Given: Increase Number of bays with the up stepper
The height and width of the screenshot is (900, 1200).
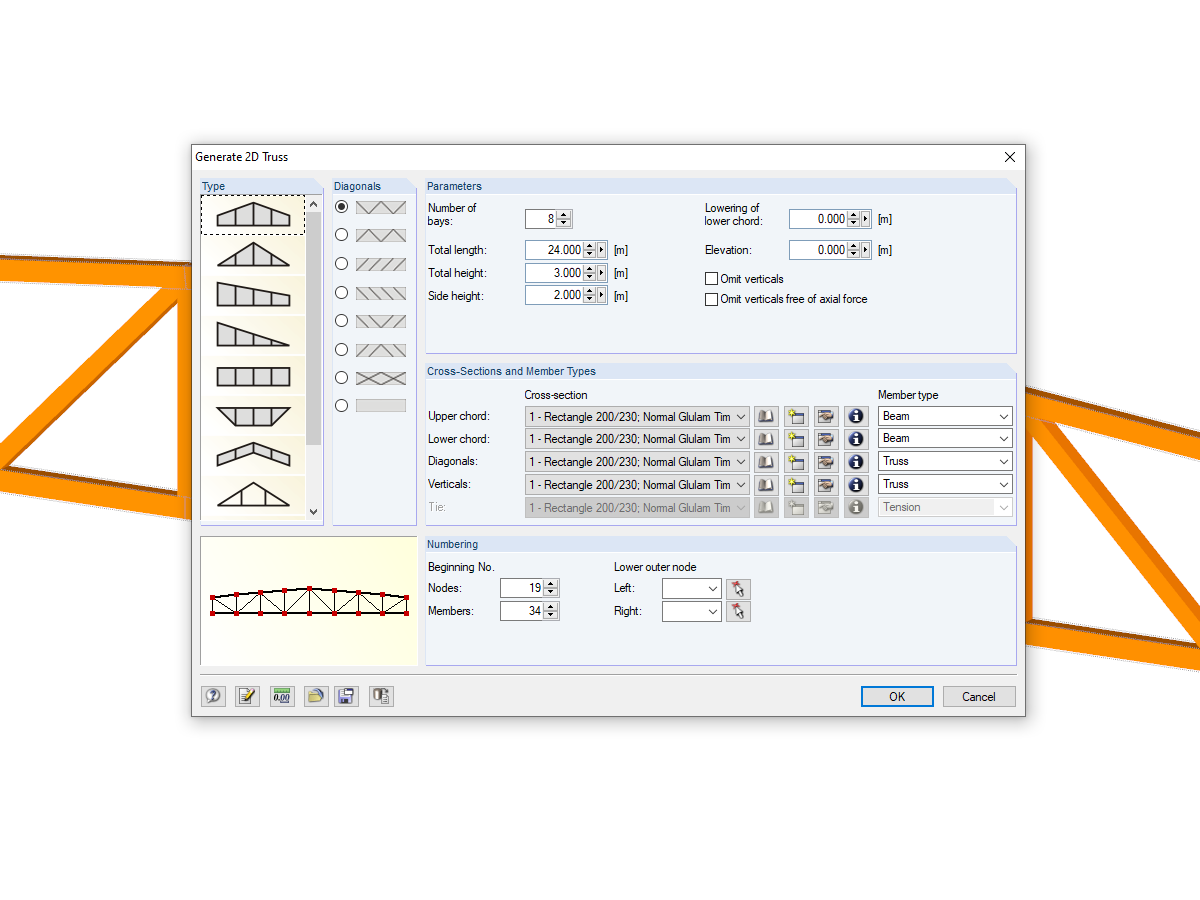Looking at the screenshot, I should 562,214.
